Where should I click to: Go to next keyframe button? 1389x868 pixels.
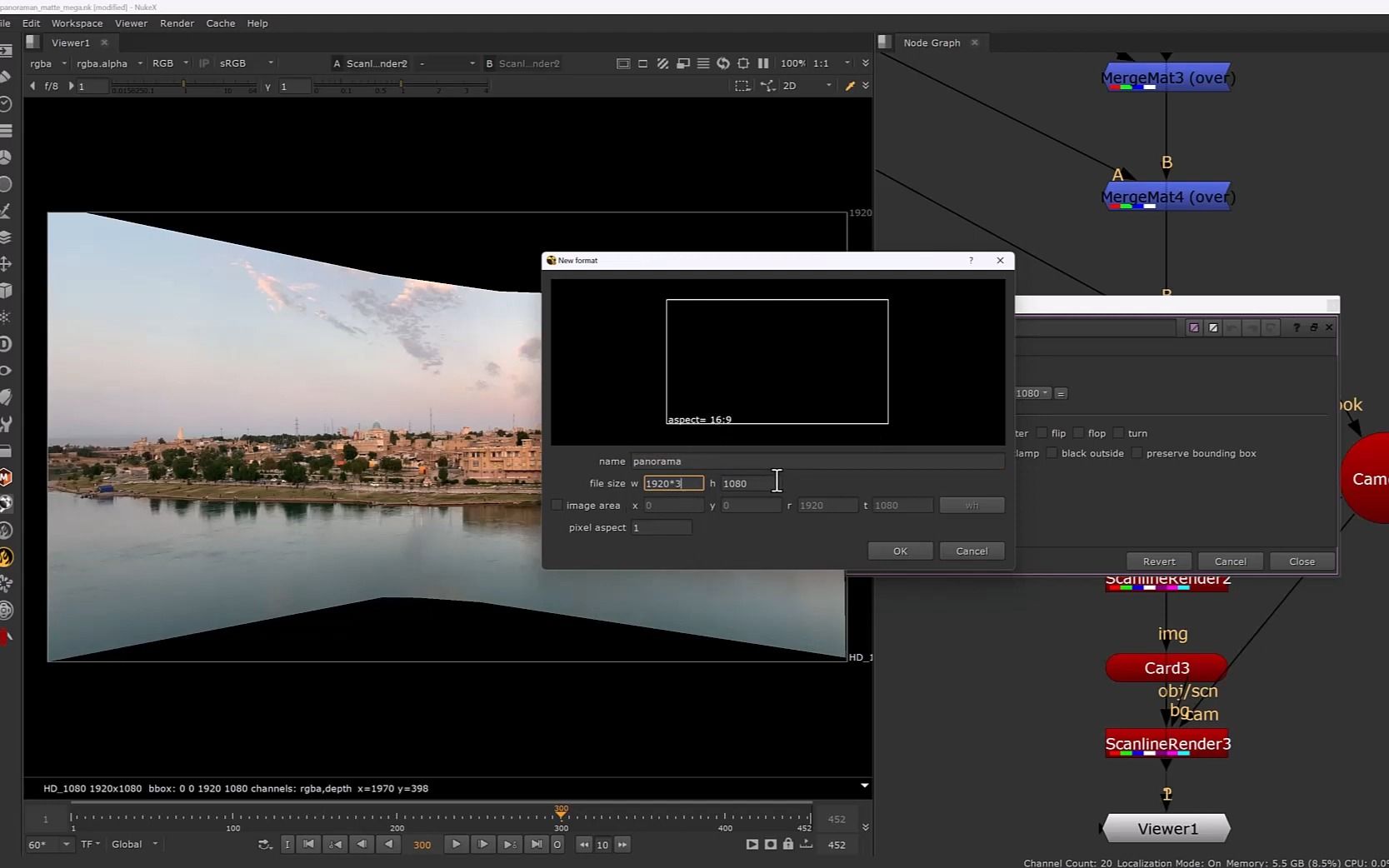pos(509,844)
